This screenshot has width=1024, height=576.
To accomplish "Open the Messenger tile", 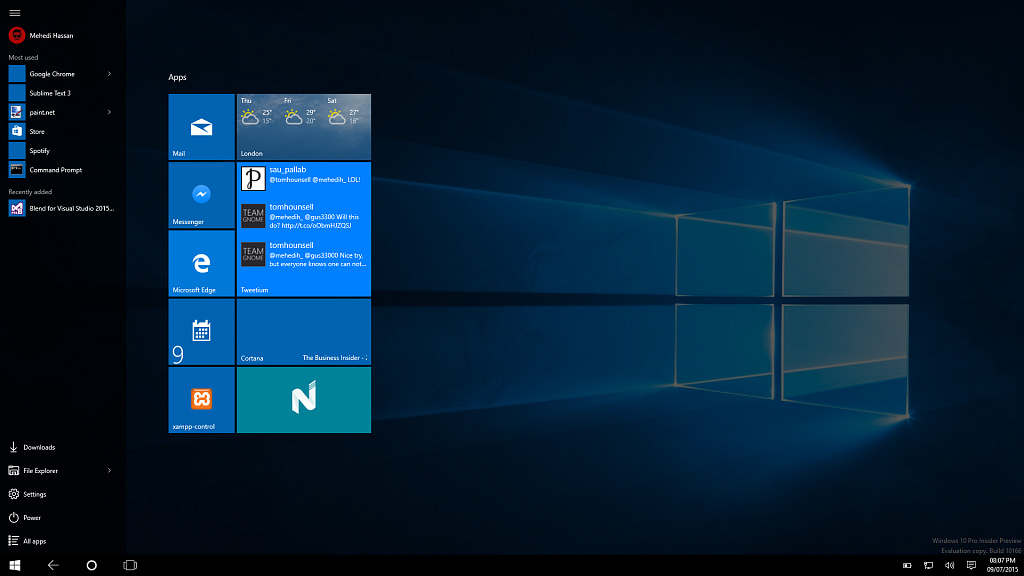I will click(201, 195).
